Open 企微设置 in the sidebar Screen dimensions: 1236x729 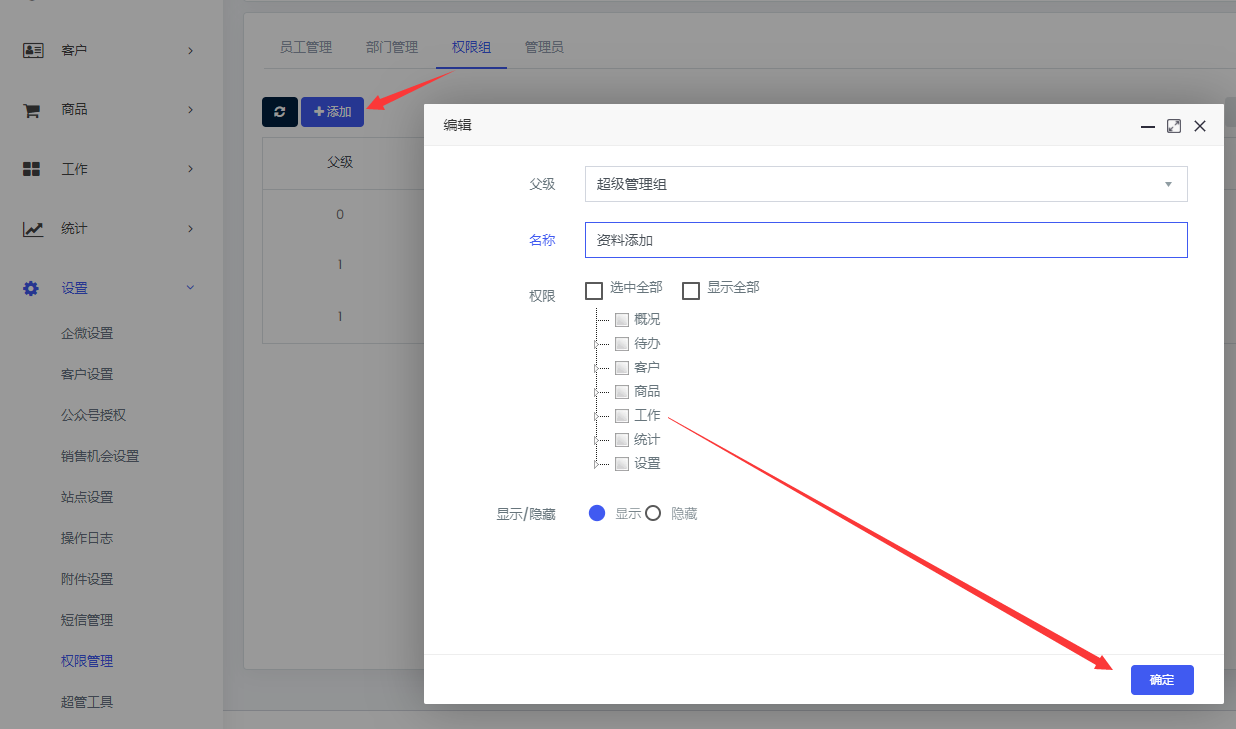(x=87, y=333)
